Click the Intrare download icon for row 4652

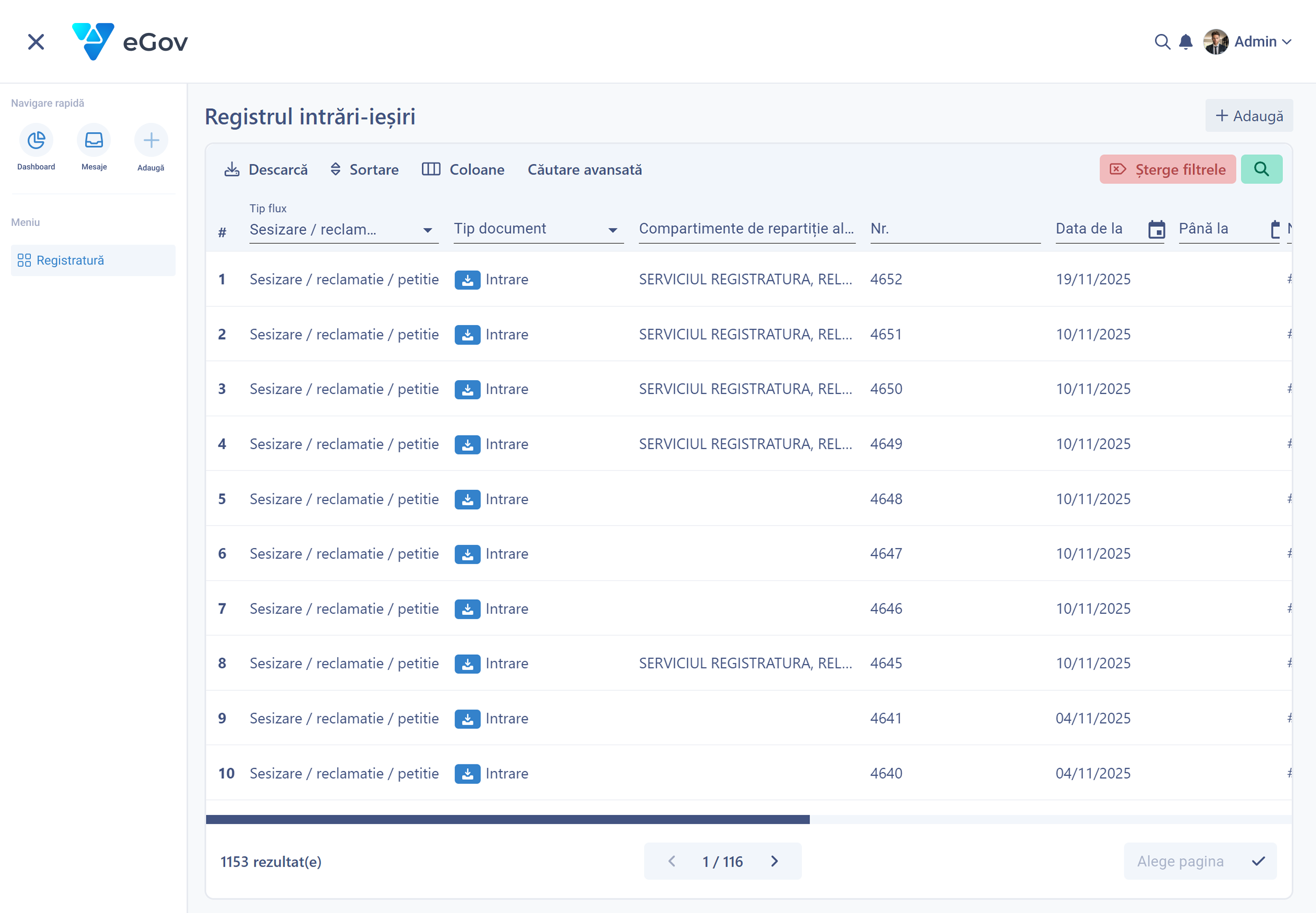tap(467, 280)
